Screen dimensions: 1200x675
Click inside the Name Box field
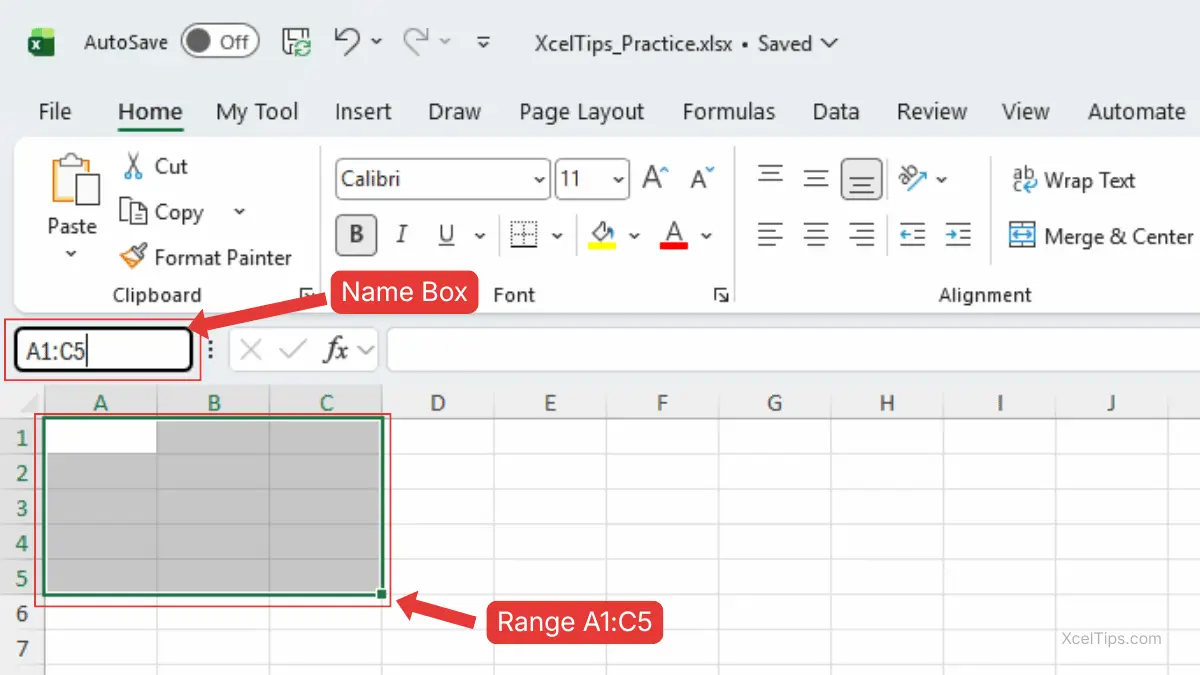(x=100, y=351)
